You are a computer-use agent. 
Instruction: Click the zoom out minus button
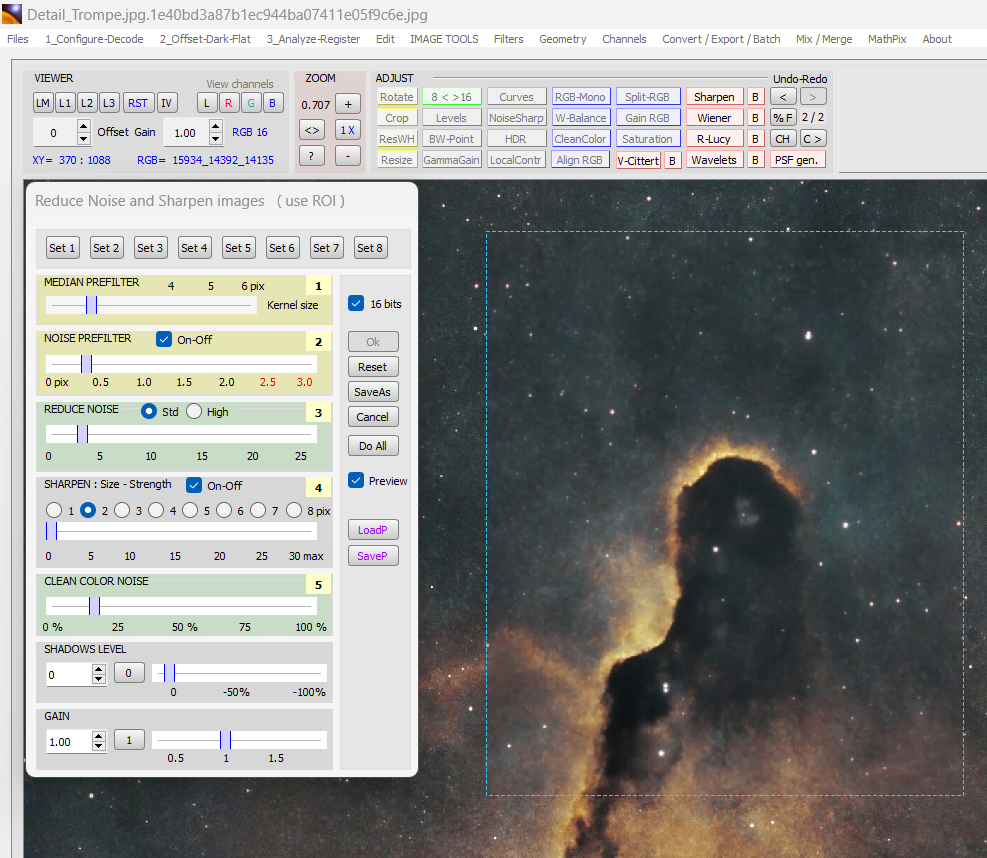pos(347,155)
